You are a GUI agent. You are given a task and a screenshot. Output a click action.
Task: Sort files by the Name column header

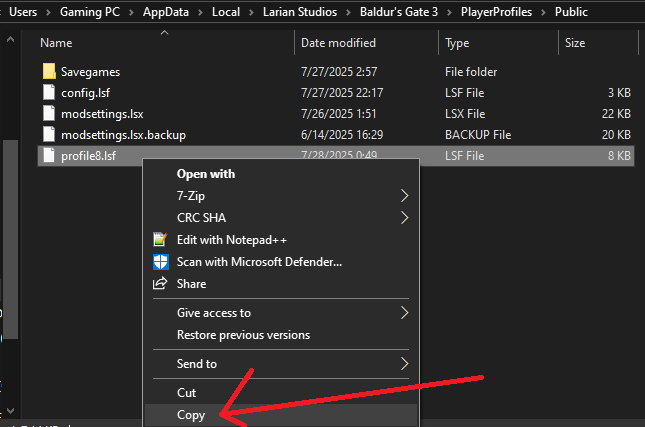click(57, 43)
